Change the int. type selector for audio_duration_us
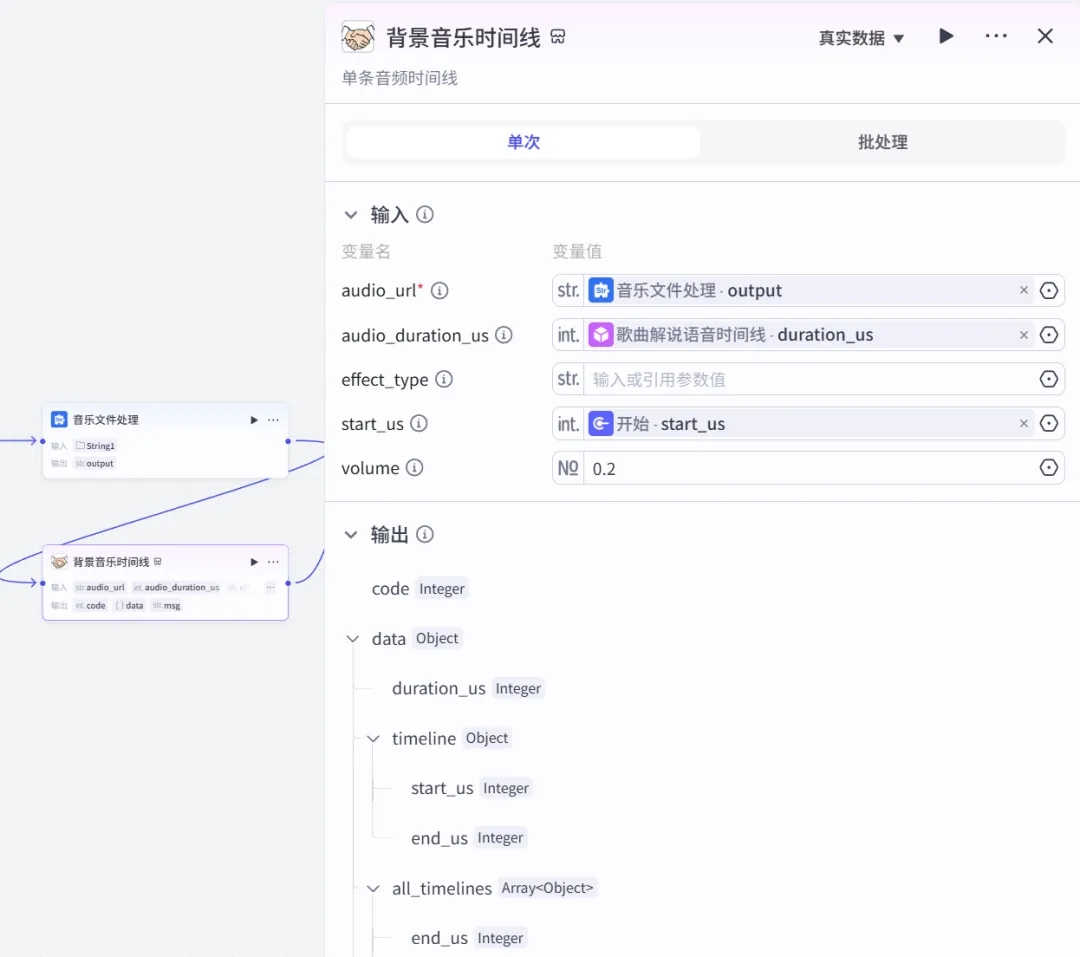Image resolution: width=1080 pixels, height=957 pixels. [x=568, y=335]
